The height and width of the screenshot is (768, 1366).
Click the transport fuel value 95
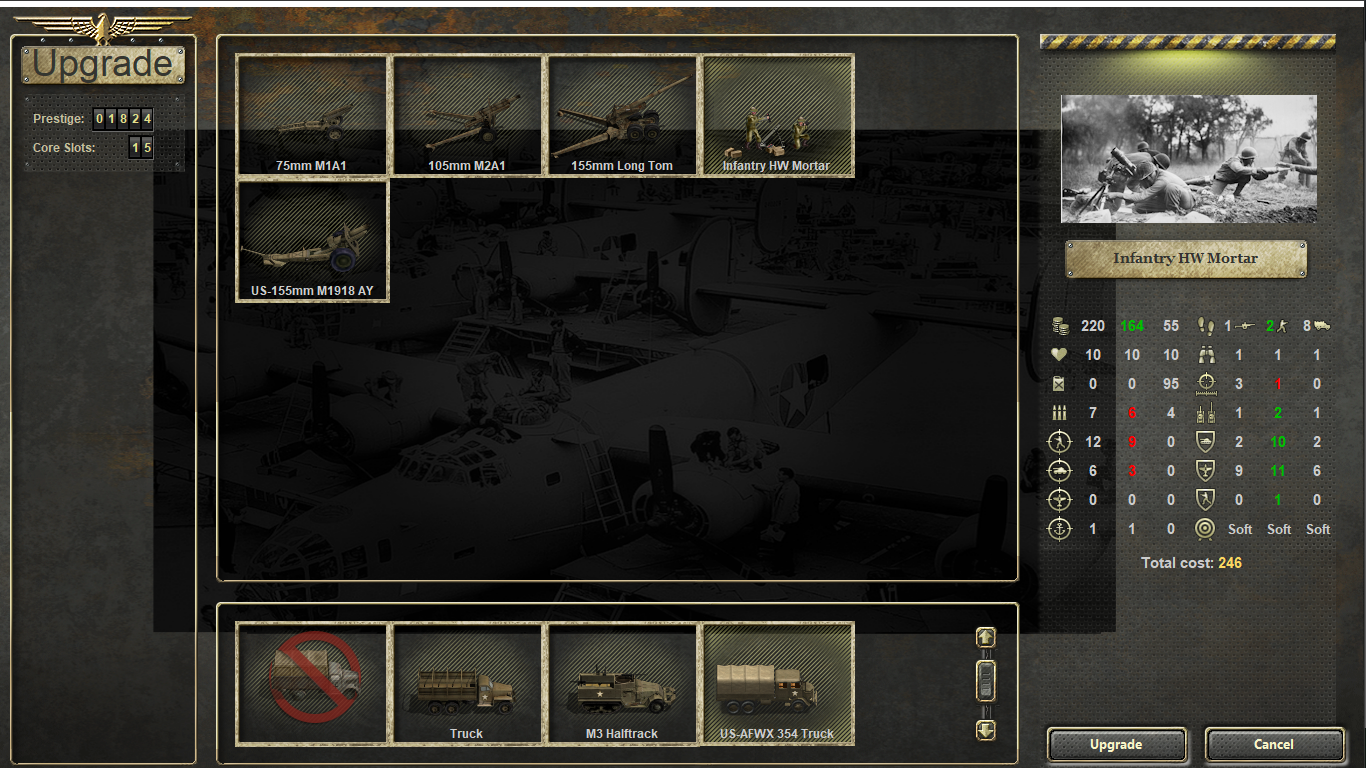pyautogui.click(x=1171, y=384)
